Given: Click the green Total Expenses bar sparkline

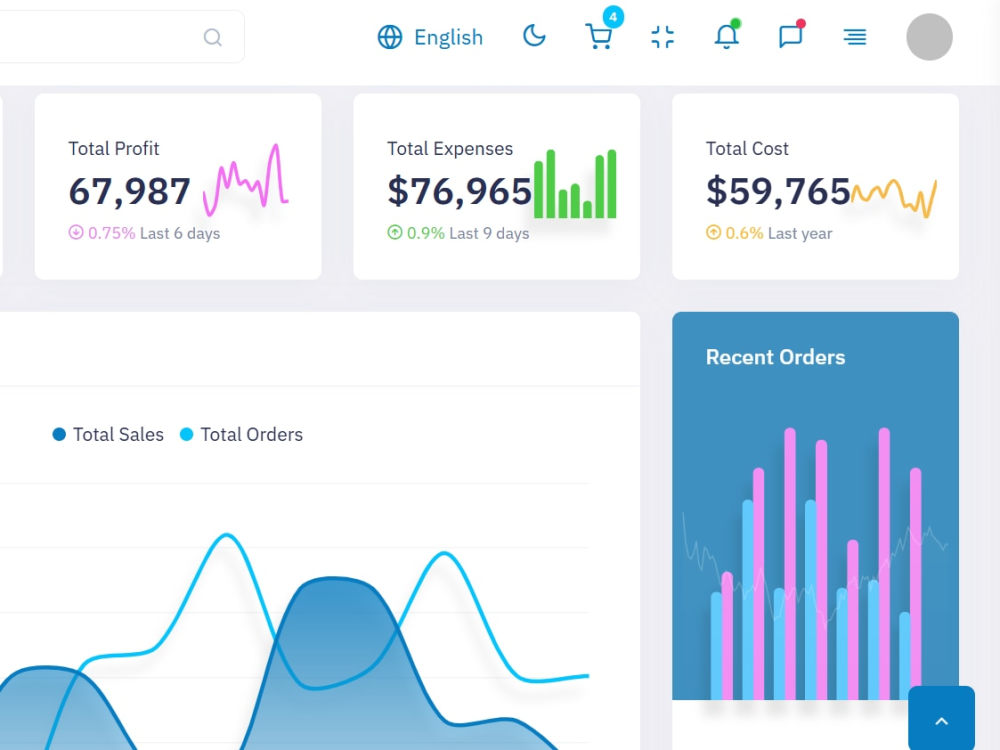Looking at the screenshot, I should pyautogui.click(x=575, y=184).
